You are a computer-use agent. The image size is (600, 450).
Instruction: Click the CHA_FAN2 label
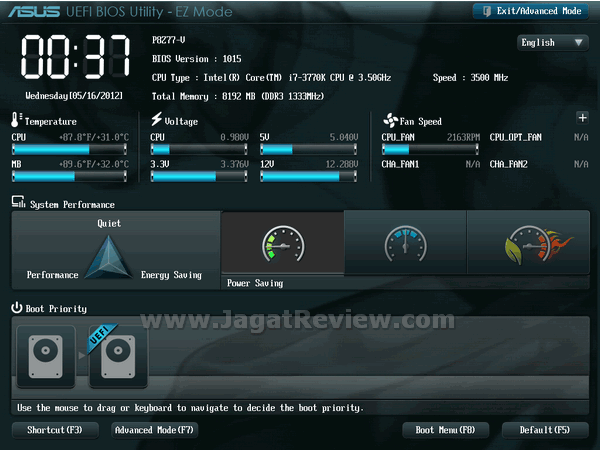tap(509, 164)
